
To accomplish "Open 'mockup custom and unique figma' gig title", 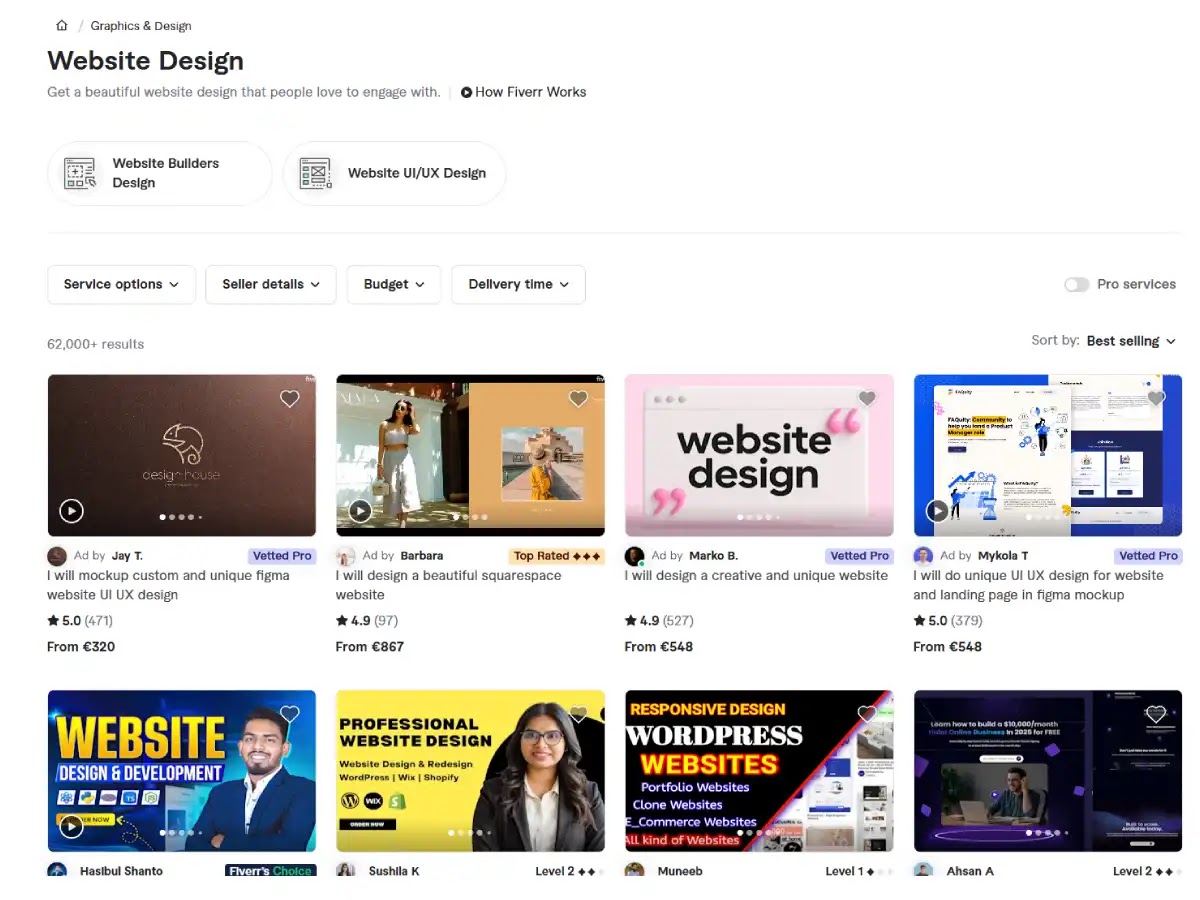I will click(x=168, y=585).
